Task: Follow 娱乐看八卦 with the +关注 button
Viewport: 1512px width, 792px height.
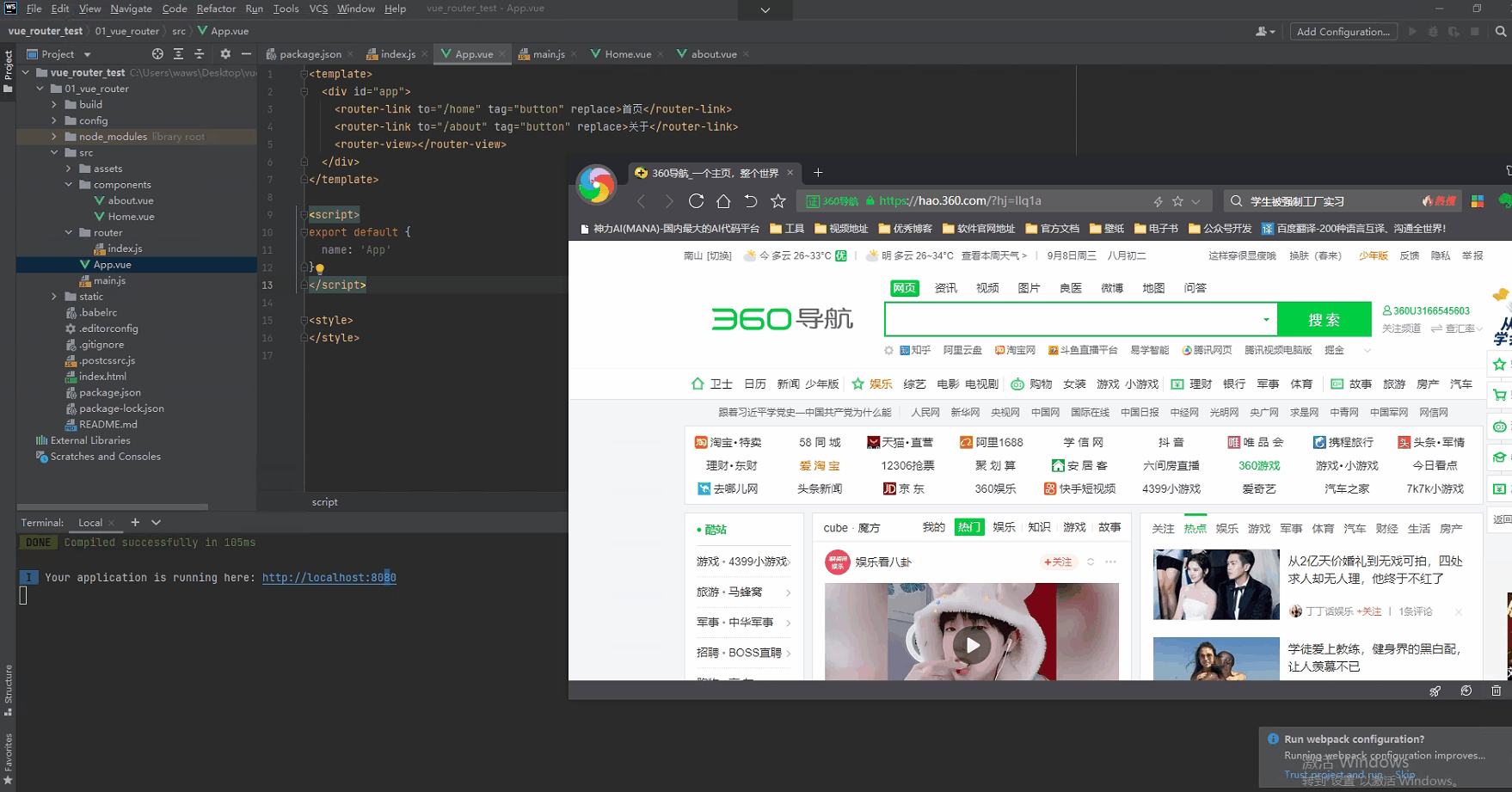Action: click(x=1058, y=562)
